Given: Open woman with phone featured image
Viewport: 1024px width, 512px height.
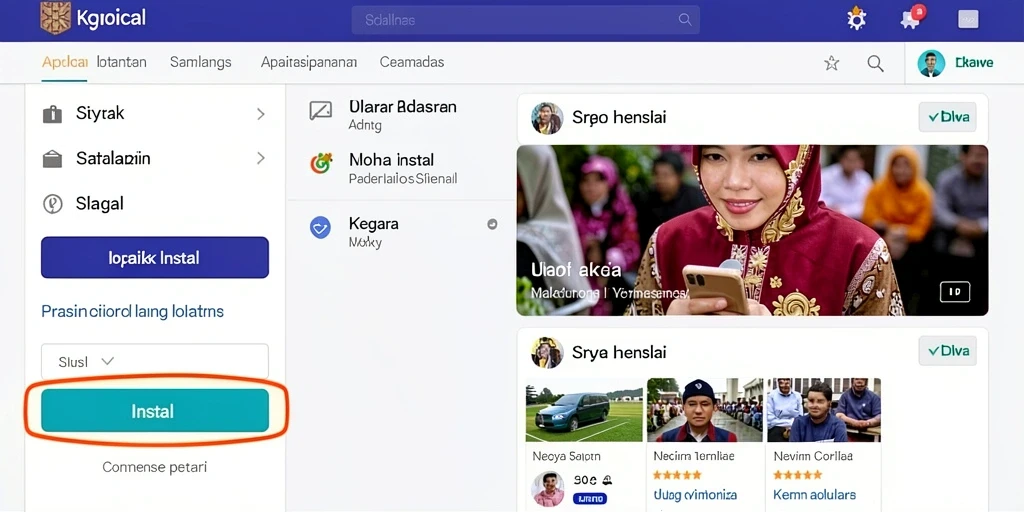Looking at the screenshot, I should pyautogui.click(x=752, y=230).
